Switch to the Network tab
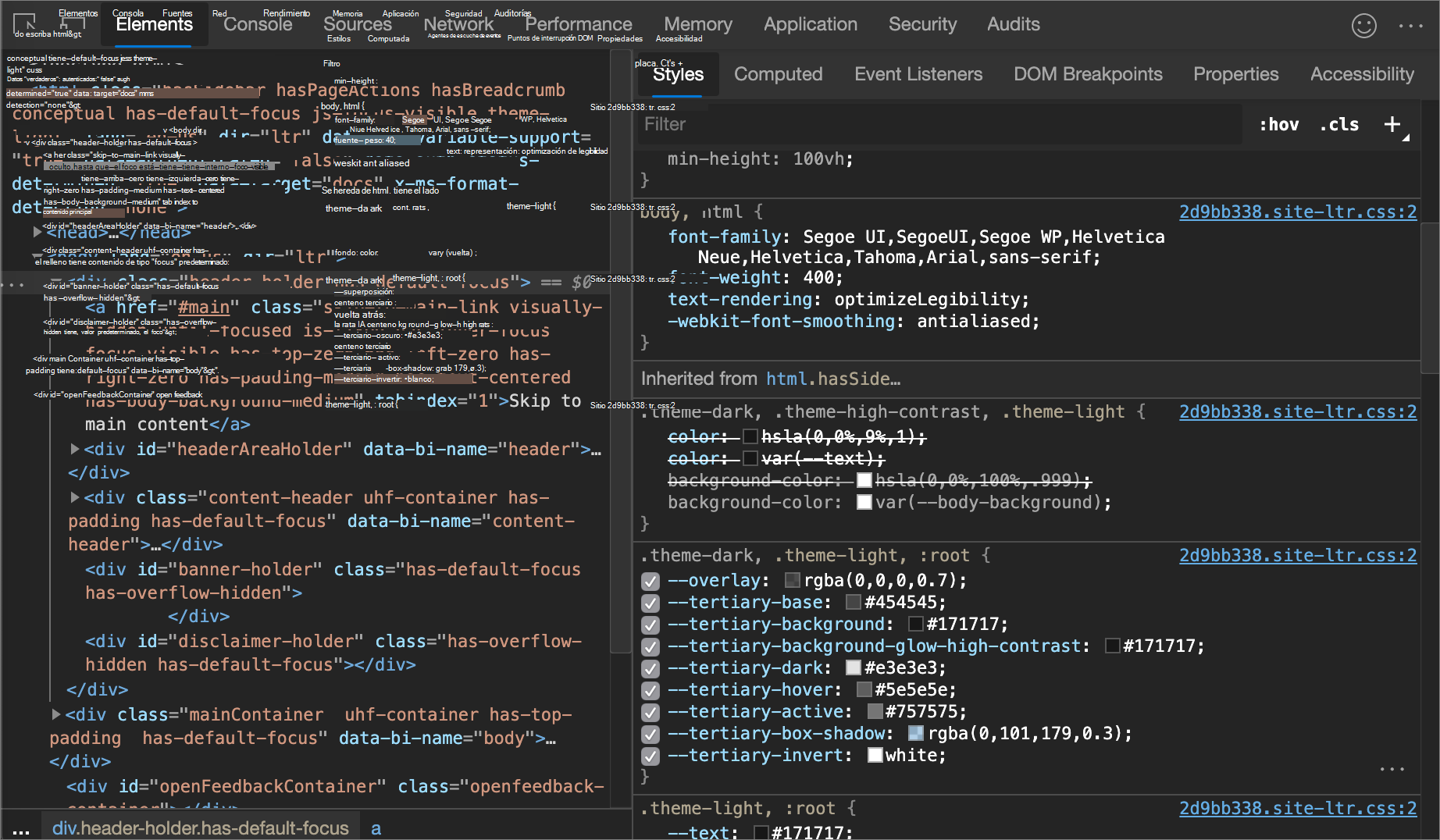 (458, 24)
